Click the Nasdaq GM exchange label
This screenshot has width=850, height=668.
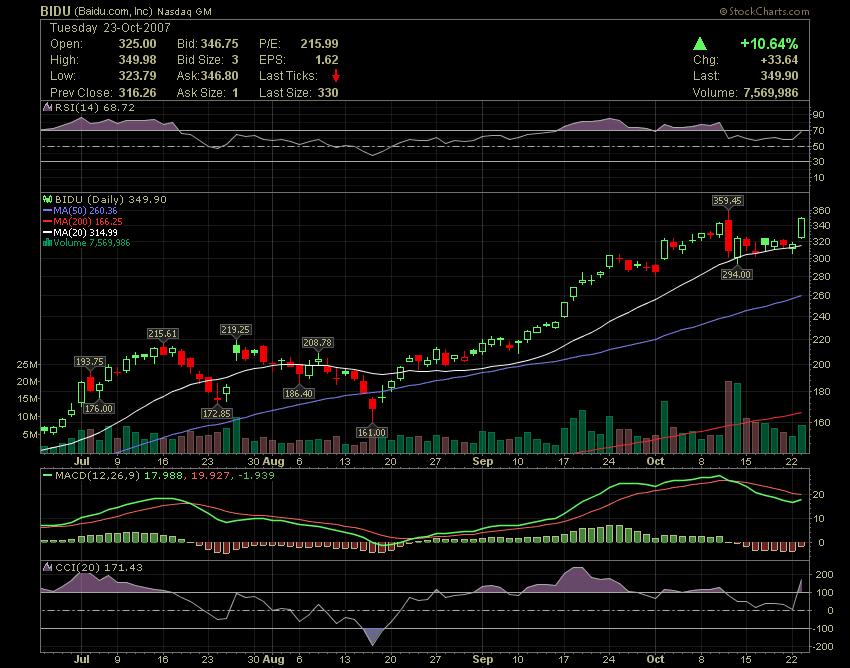pyautogui.click(x=184, y=12)
